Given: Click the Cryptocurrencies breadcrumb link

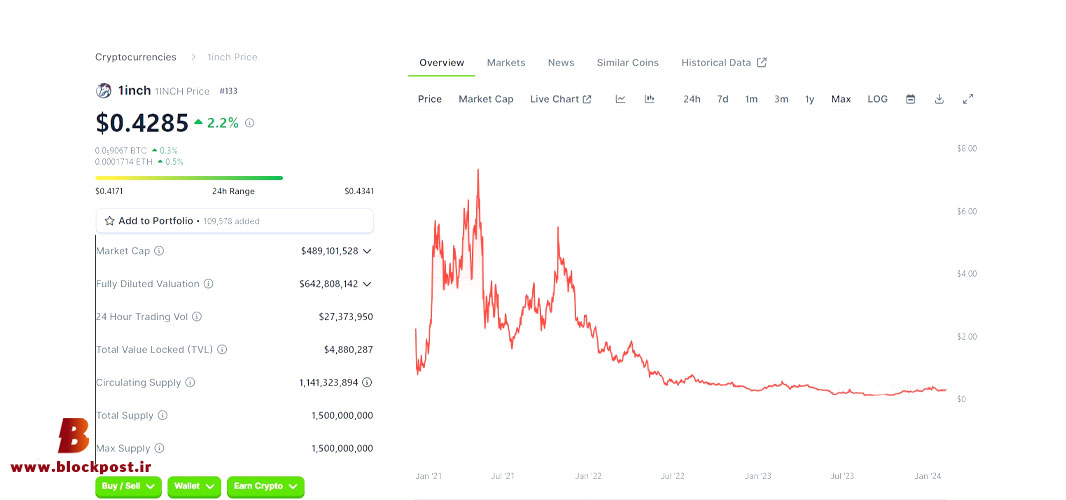Looking at the screenshot, I should 136,57.
